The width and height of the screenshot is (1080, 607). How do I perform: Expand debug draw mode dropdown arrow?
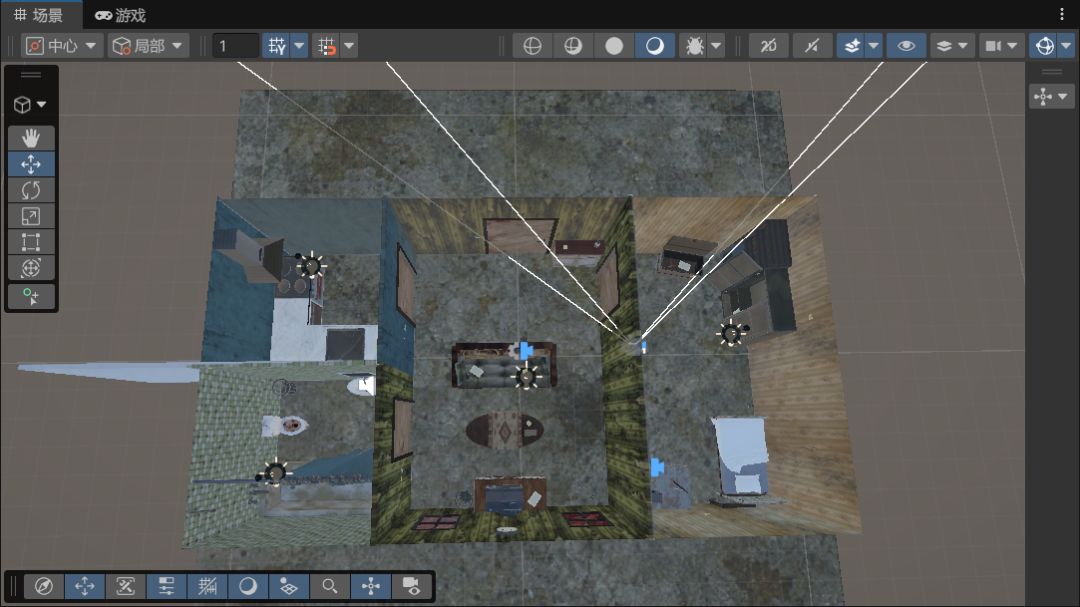coord(716,46)
